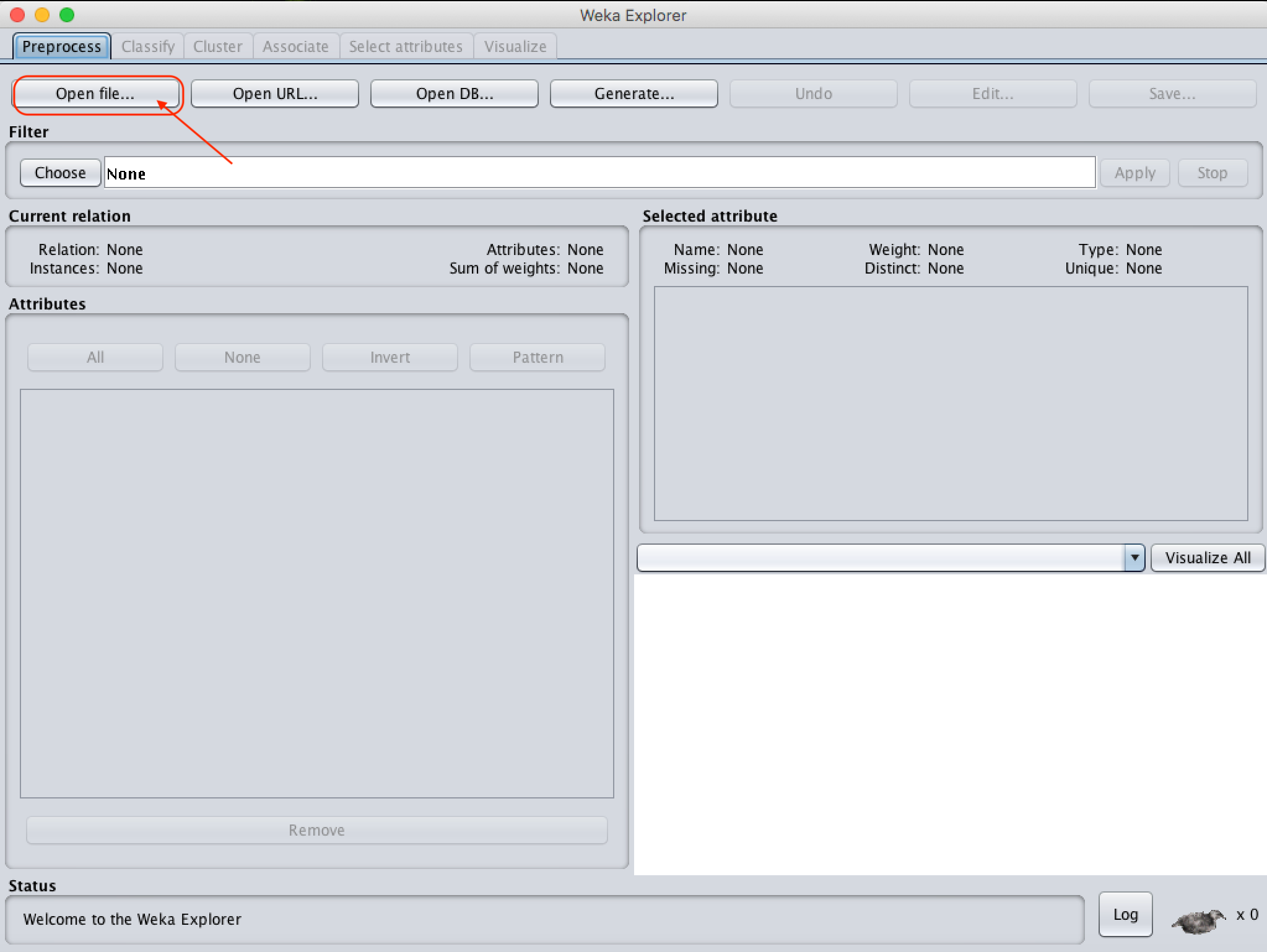Open the Log window button
The width and height of the screenshot is (1267, 952).
pyautogui.click(x=1125, y=914)
